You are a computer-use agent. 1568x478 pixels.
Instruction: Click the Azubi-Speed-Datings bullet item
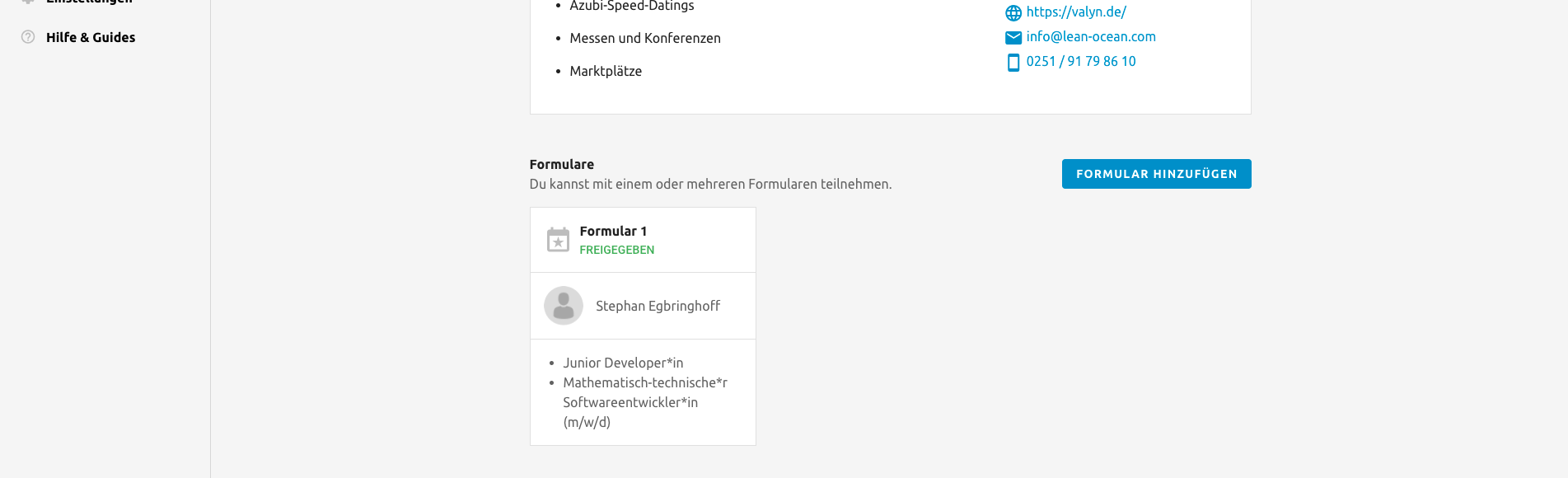(x=632, y=6)
